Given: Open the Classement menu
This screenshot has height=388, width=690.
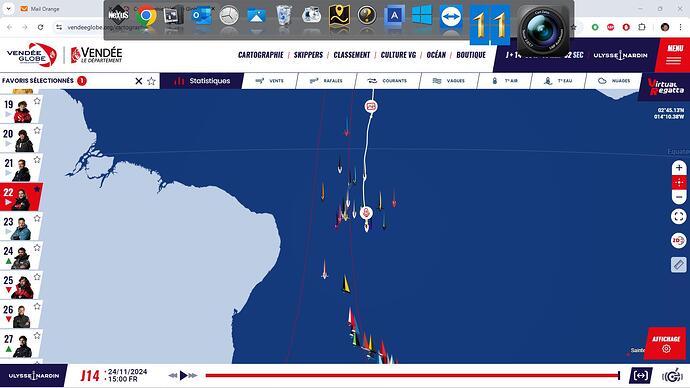Looking at the screenshot, I should tap(352, 55).
